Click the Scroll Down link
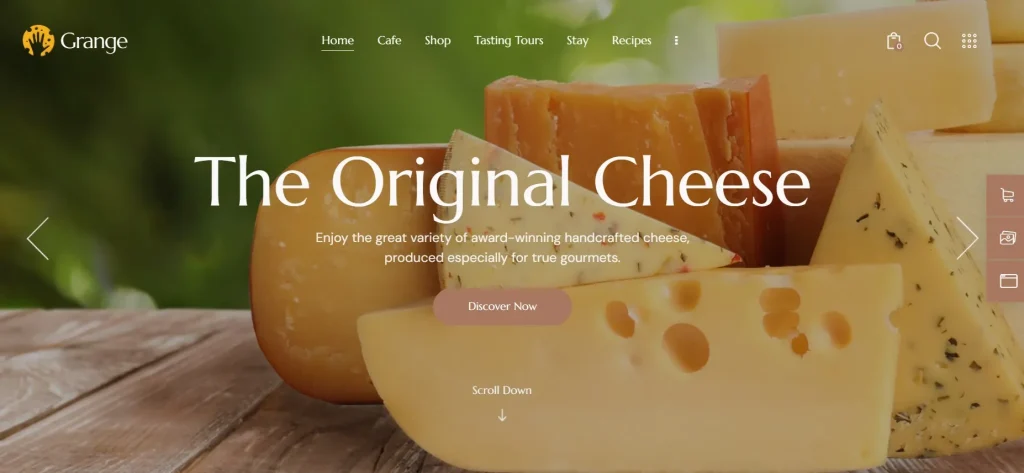The width and height of the screenshot is (1024, 473). pos(502,390)
